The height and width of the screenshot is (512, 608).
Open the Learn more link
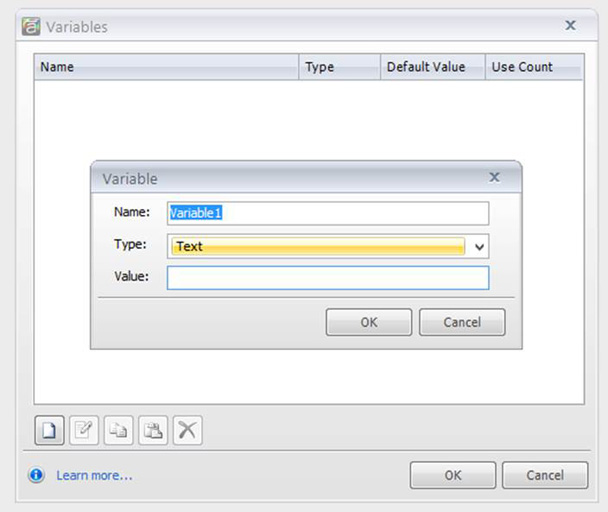coord(94,475)
